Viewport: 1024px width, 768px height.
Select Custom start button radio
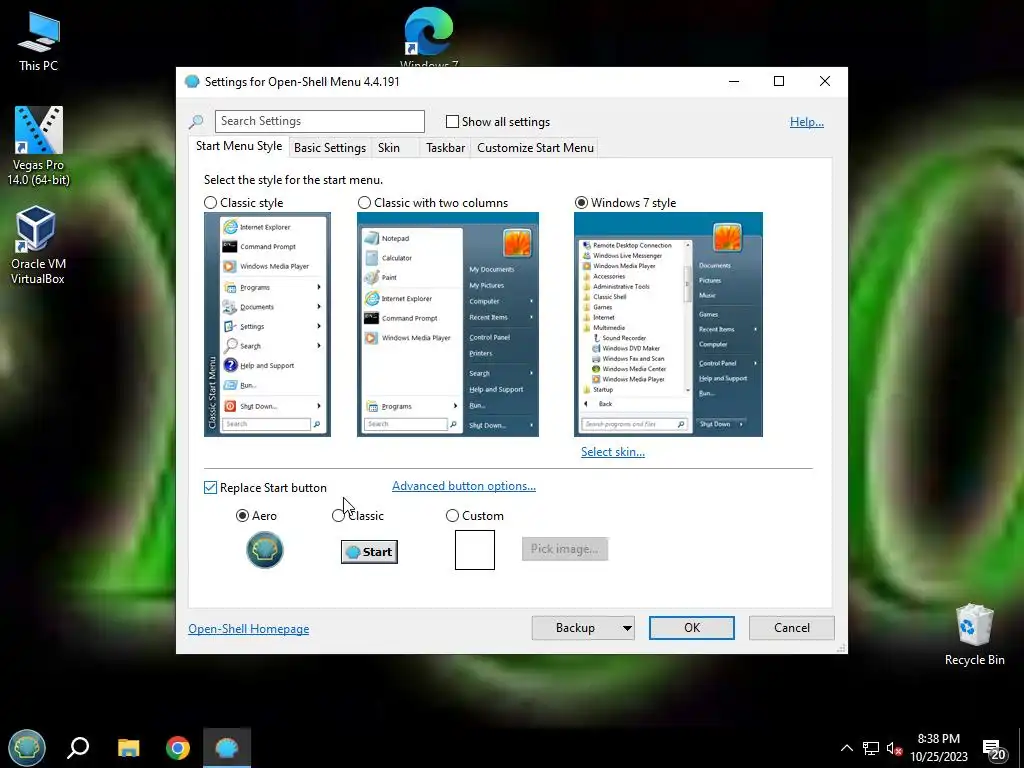[452, 516]
